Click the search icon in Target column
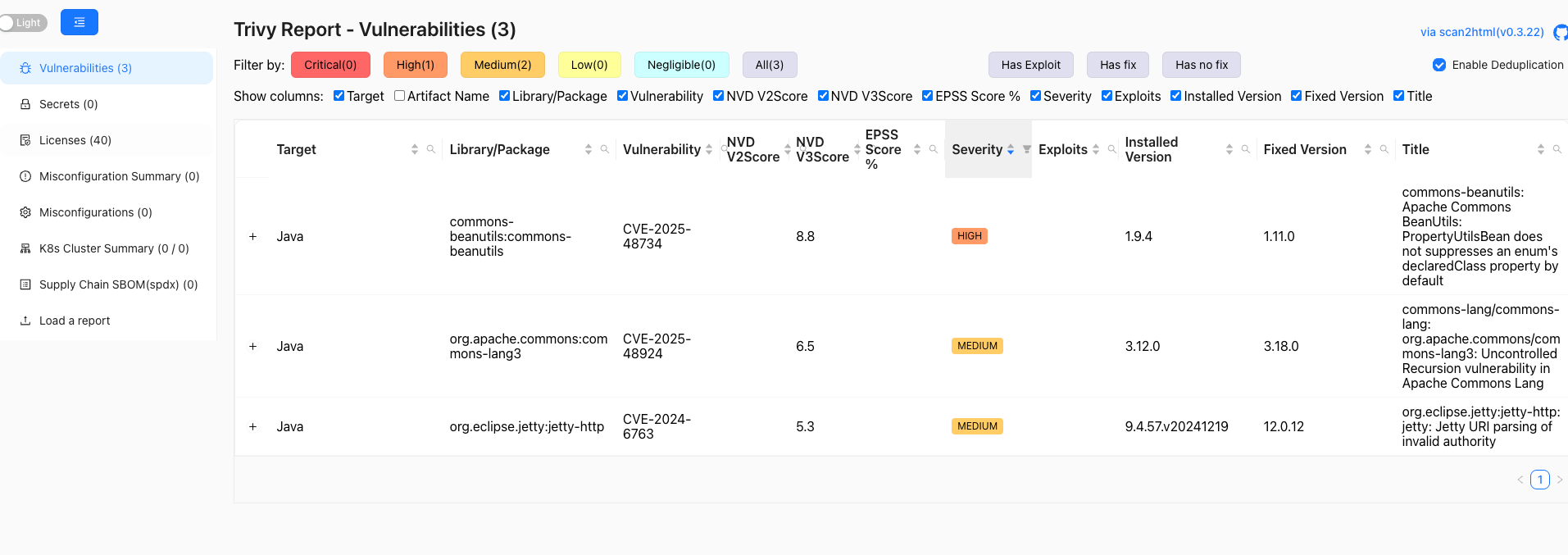Screen dimensions: 1568x555 431,149
